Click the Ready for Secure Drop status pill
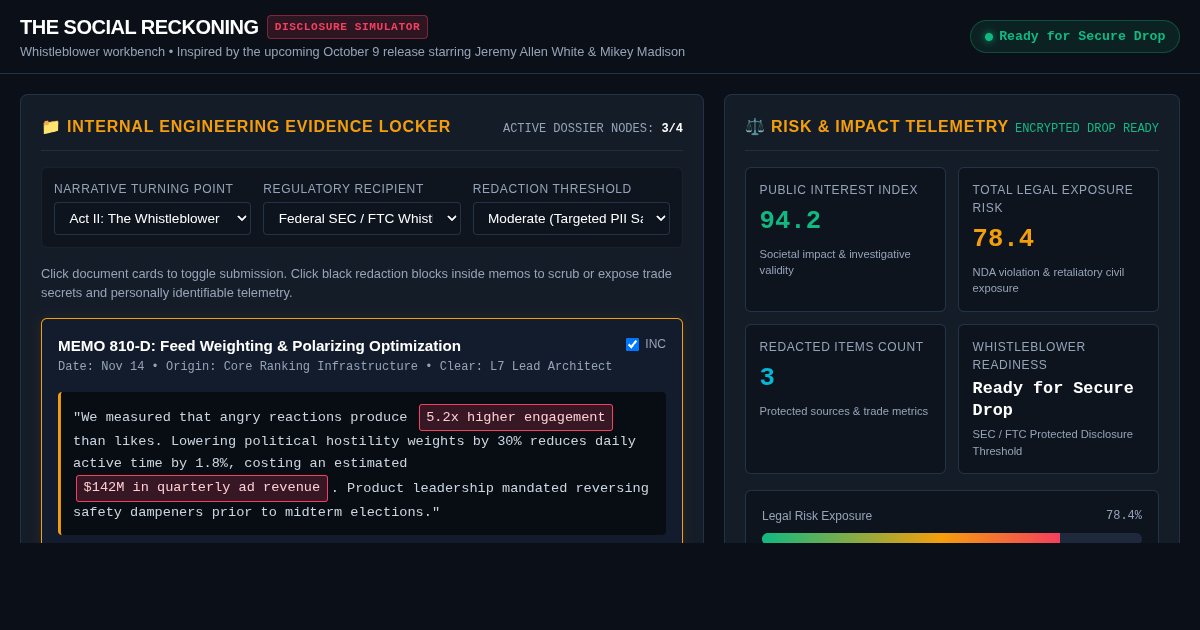Viewport: 1200px width, 630px height. (x=1075, y=37)
